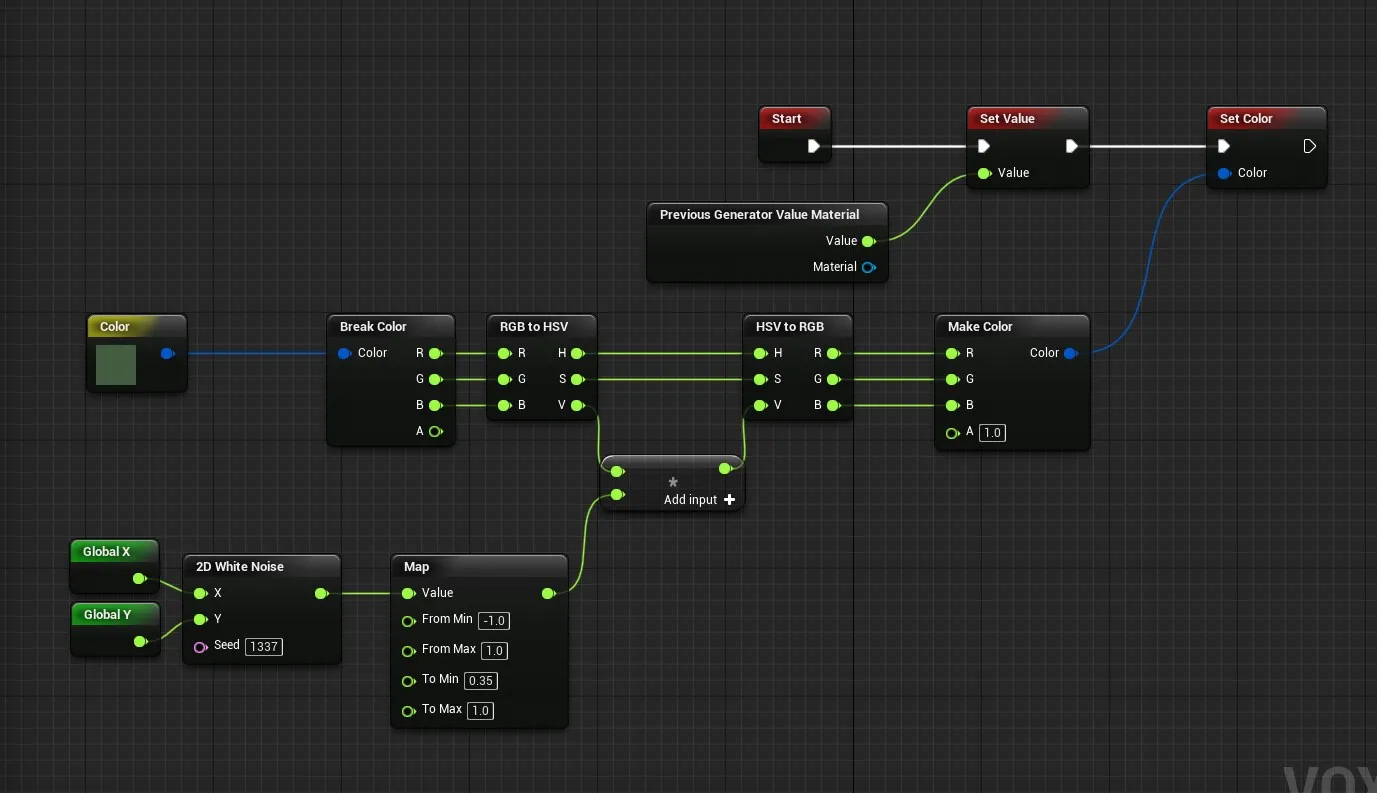This screenshot has width=1377, height=793.
Task: Edit the Seed value field 1337
Action: [264, 646]
